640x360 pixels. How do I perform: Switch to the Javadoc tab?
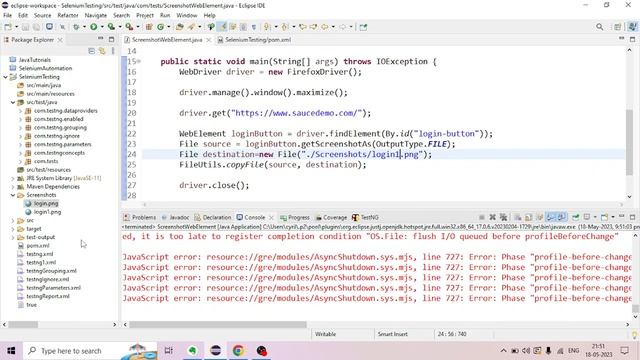[x=175, y=218]
